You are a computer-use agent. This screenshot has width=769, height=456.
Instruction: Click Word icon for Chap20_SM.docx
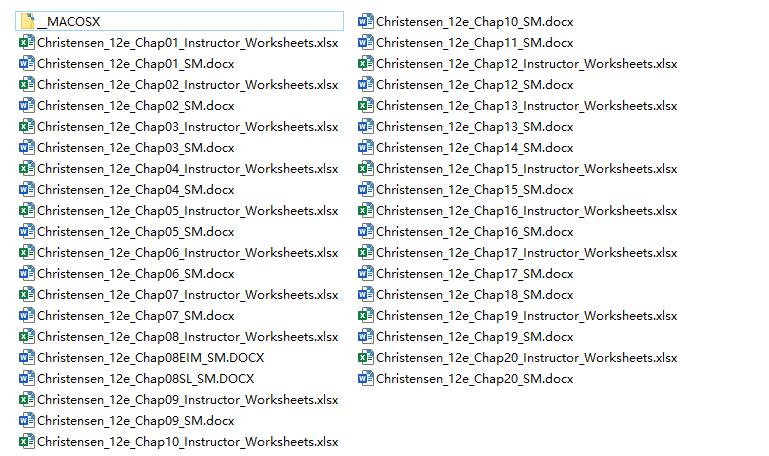tap(366, 379)
